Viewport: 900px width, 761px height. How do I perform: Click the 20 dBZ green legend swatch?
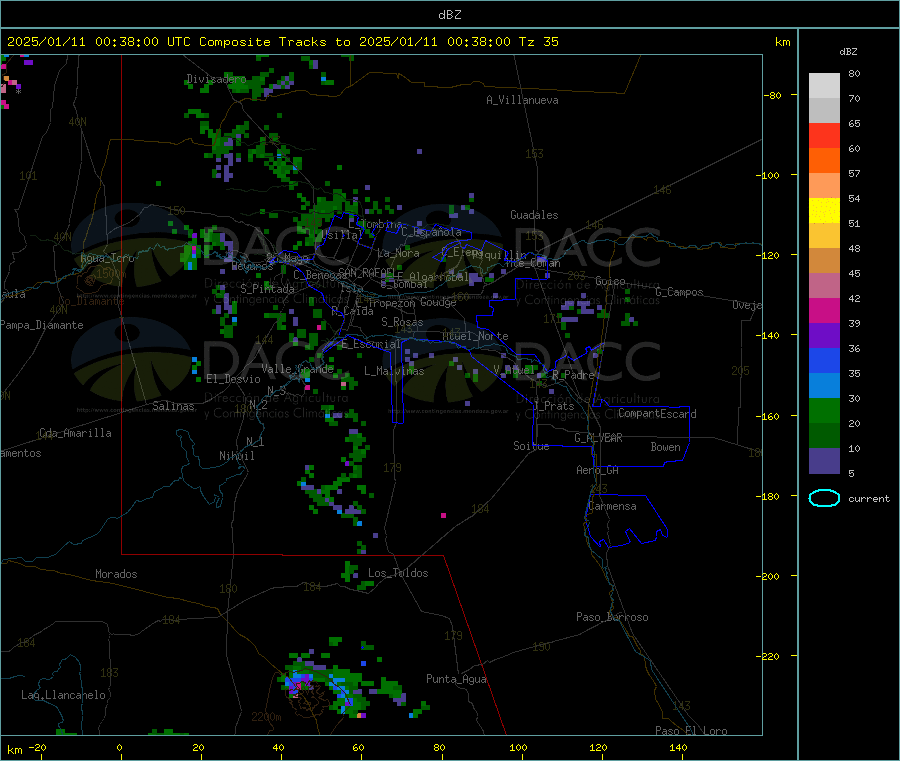click(824, 410)
